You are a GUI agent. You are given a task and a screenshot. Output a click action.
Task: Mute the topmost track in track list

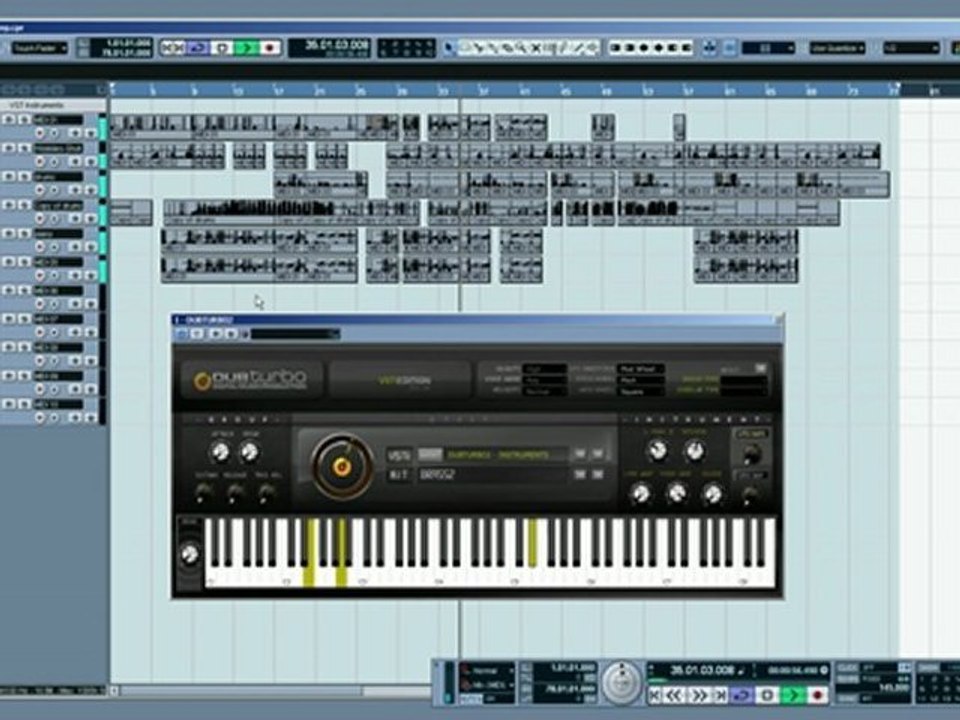pos(9,119)
